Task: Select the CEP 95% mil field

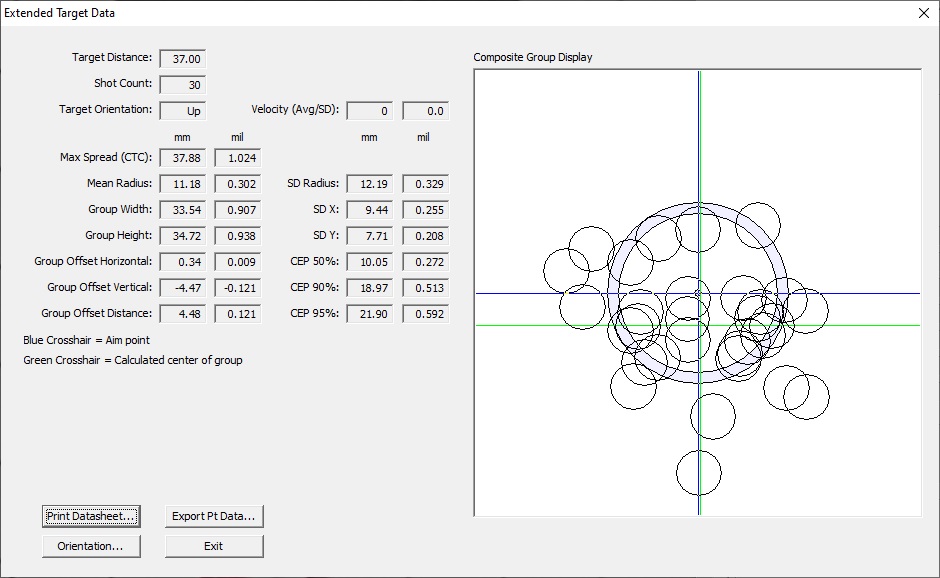Action: click(x=426, y=314)
